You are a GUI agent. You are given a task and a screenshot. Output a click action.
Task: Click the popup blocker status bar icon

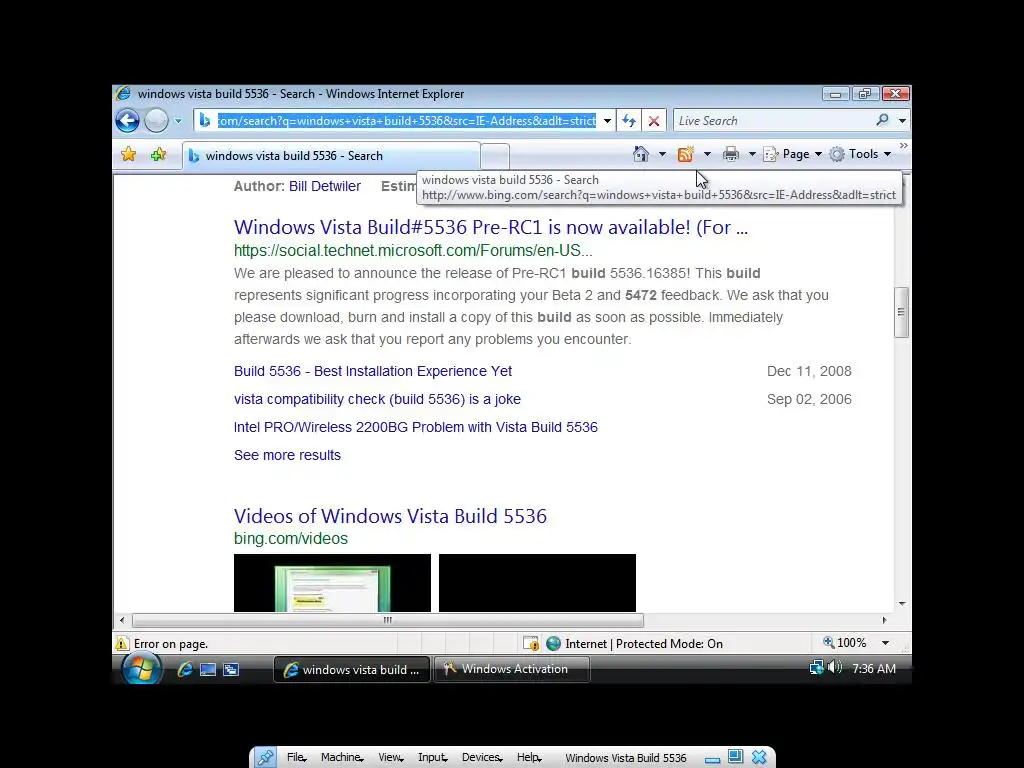click(531, 644)
